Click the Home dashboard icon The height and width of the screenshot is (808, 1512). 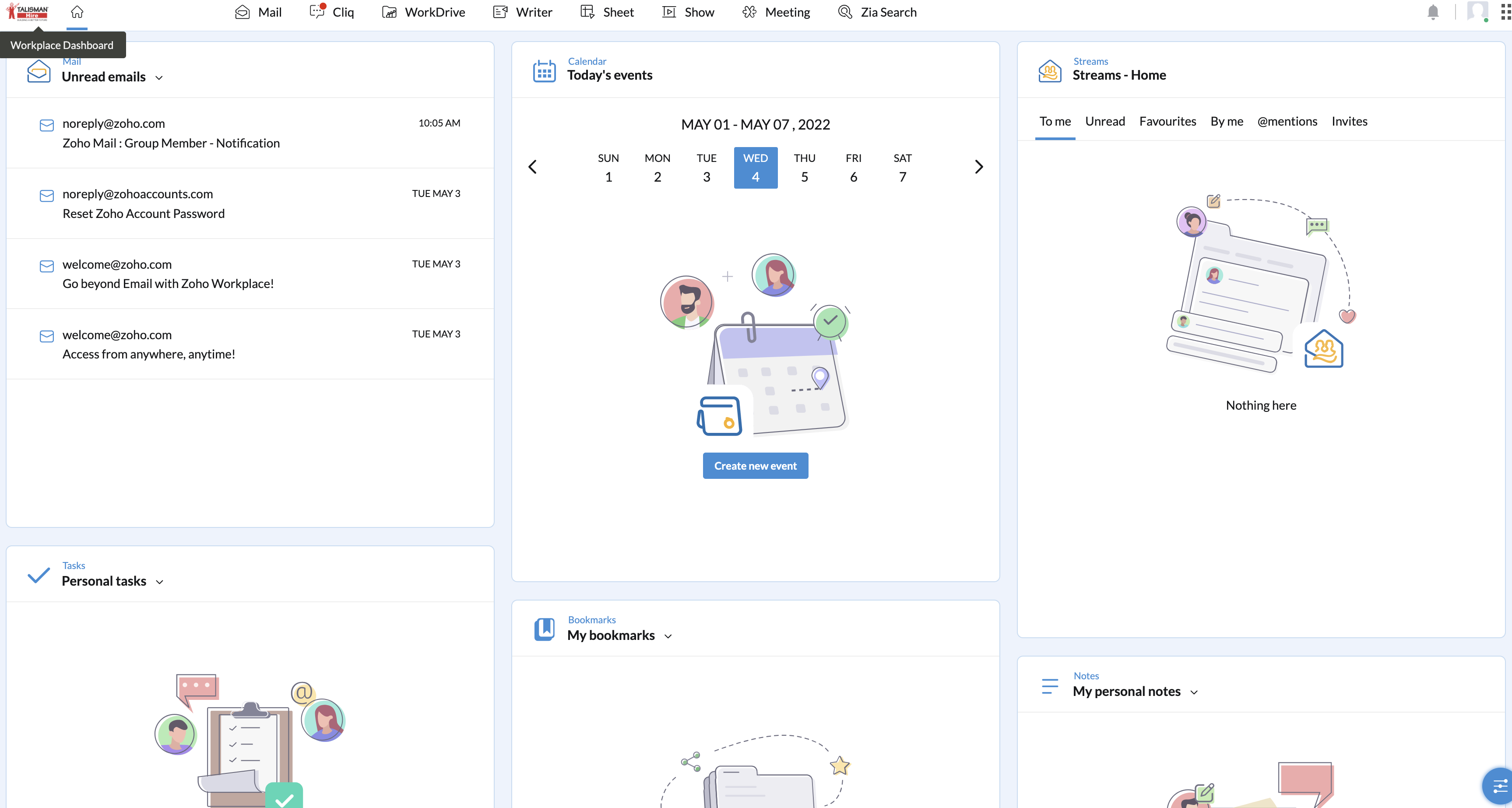pyautogui.click(x=77, y=12)
